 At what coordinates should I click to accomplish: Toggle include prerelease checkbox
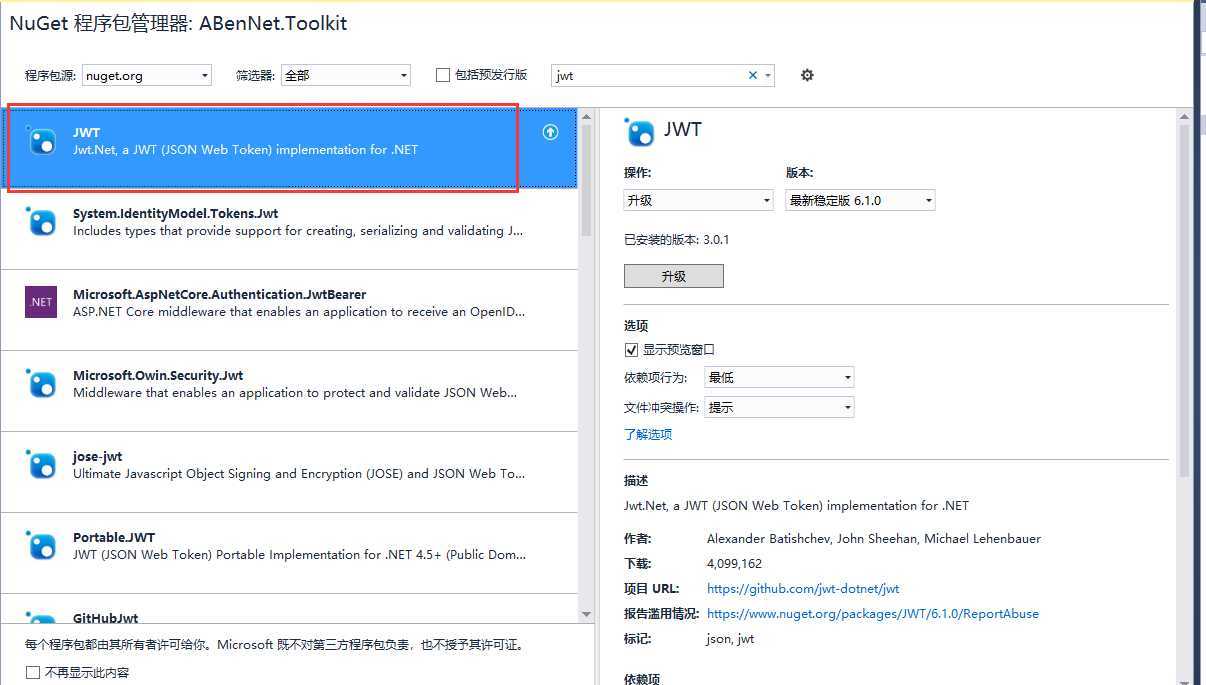pyautogui.click(x=443, y=75)
